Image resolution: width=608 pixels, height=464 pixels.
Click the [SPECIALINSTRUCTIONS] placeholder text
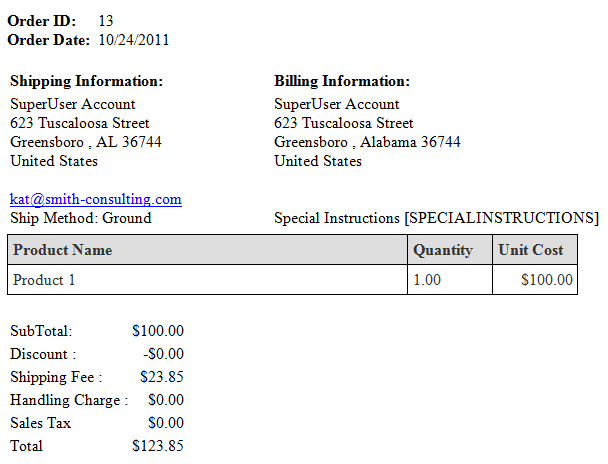tap(502, 218)
